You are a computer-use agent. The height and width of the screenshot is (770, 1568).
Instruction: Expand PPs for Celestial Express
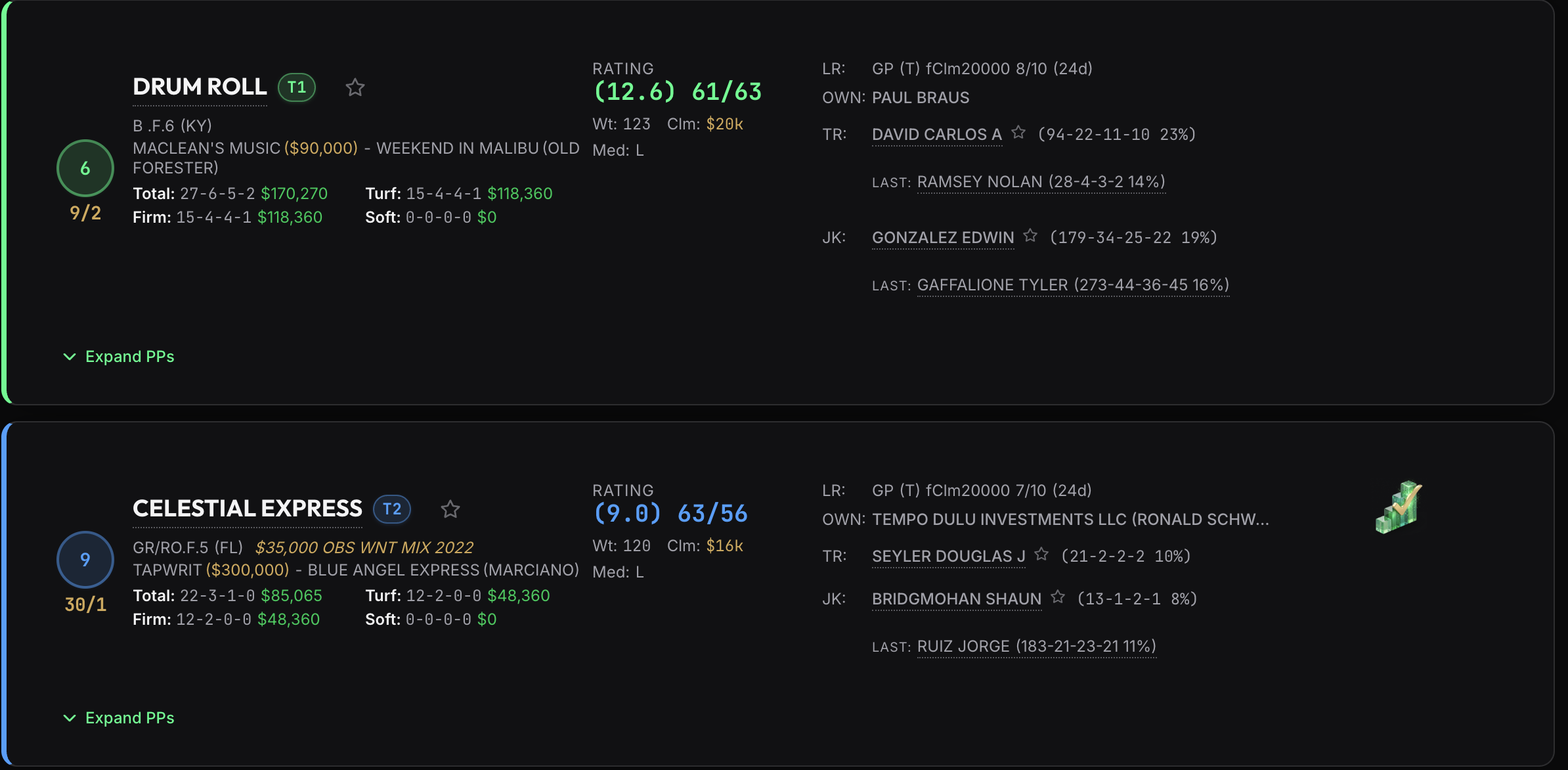[x=119, y=718]
